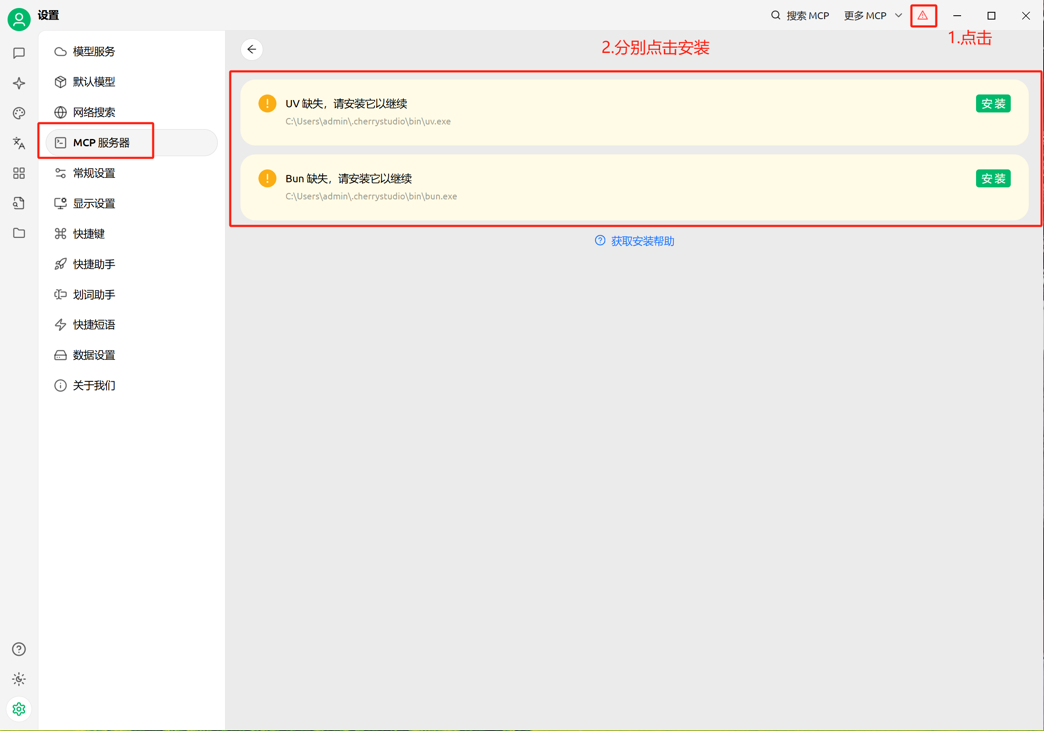This screenshot has width=1044, height=731.
Task: Install UV with the 安装 button
Action: coord(993,104)
